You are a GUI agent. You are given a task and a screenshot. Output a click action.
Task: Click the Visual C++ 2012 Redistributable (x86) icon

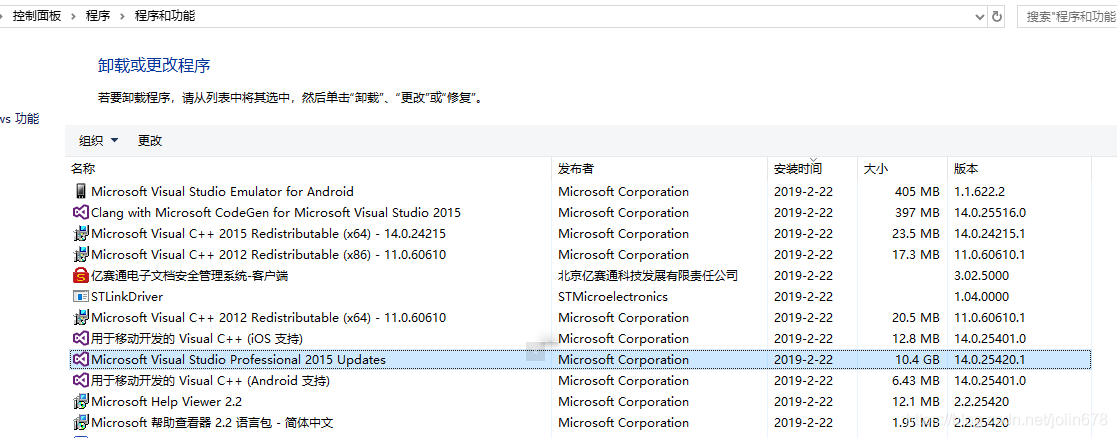click(80, 254)
